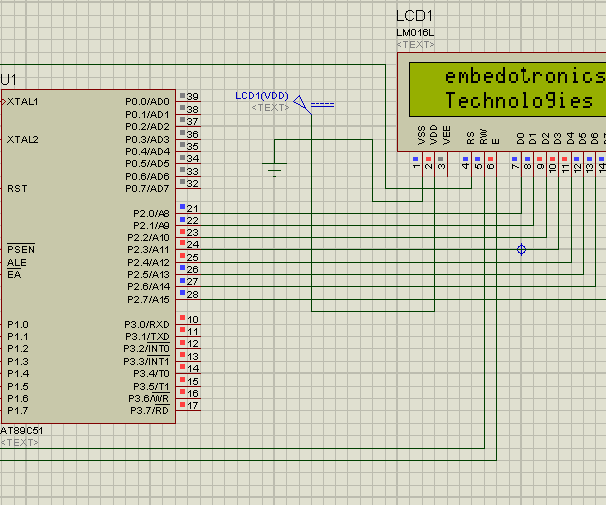Select pin number 24 on U1

pos(192,244)
